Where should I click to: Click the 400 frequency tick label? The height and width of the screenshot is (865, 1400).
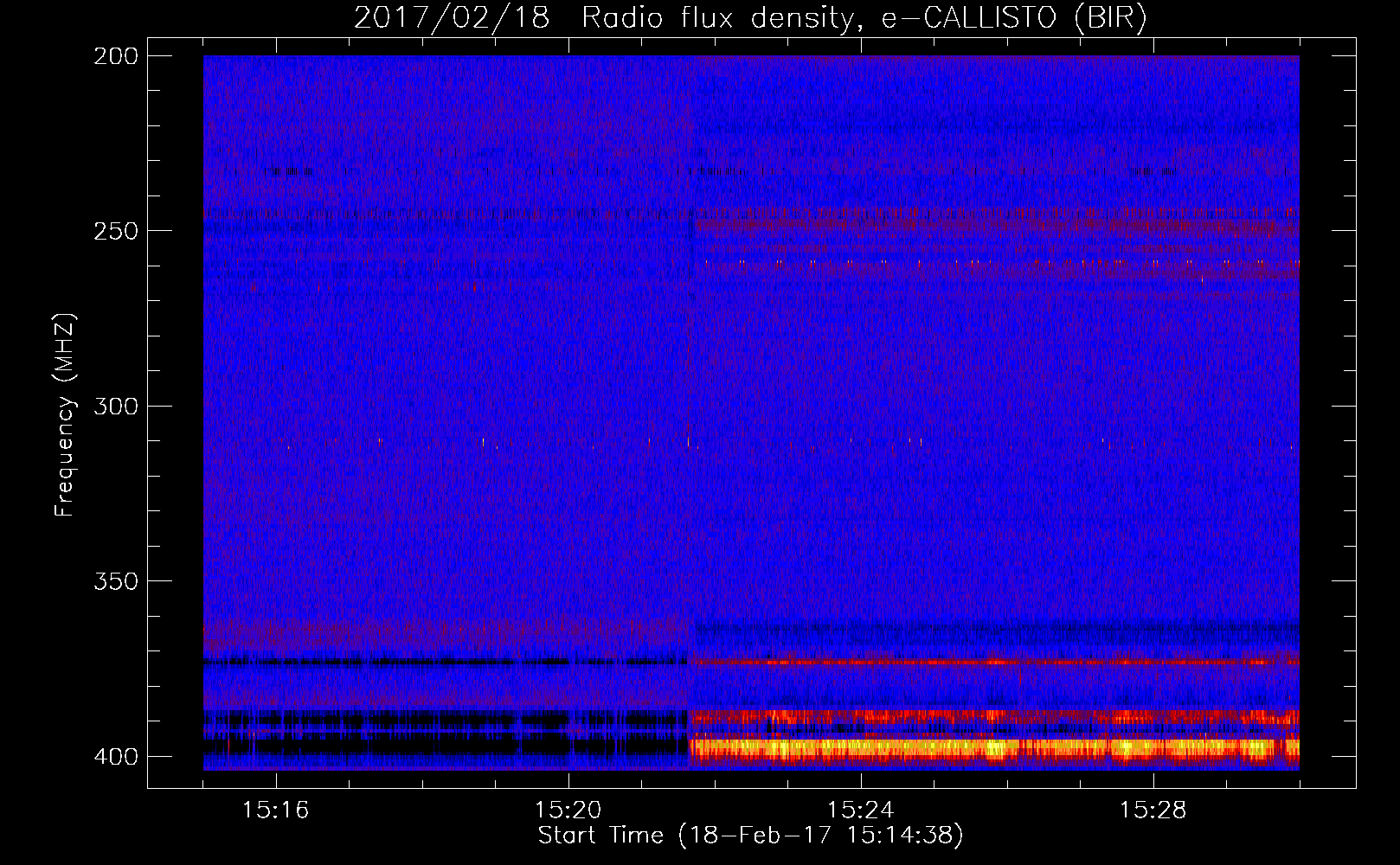(115, 756)
